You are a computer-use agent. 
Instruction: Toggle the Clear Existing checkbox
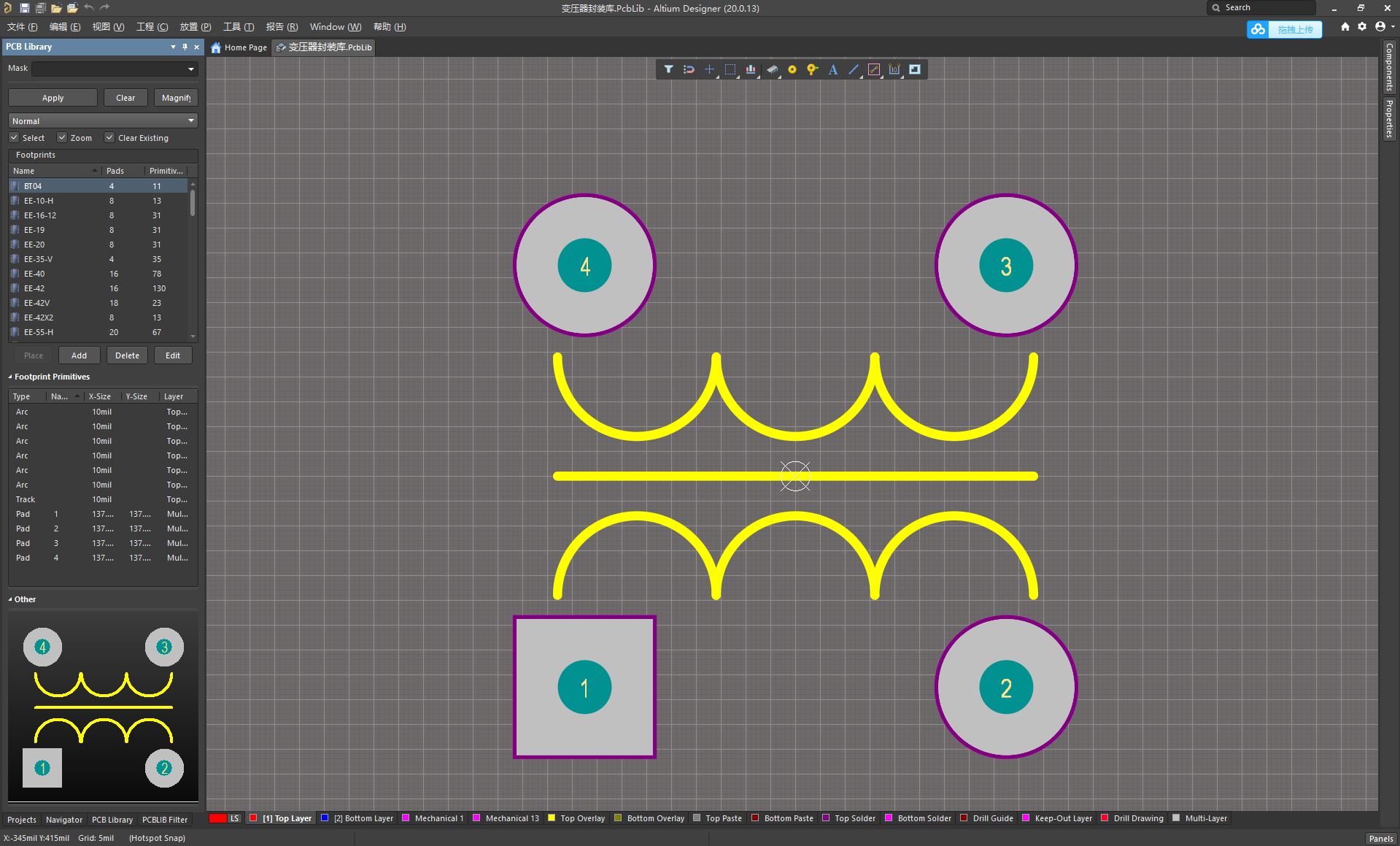point(109,137)
